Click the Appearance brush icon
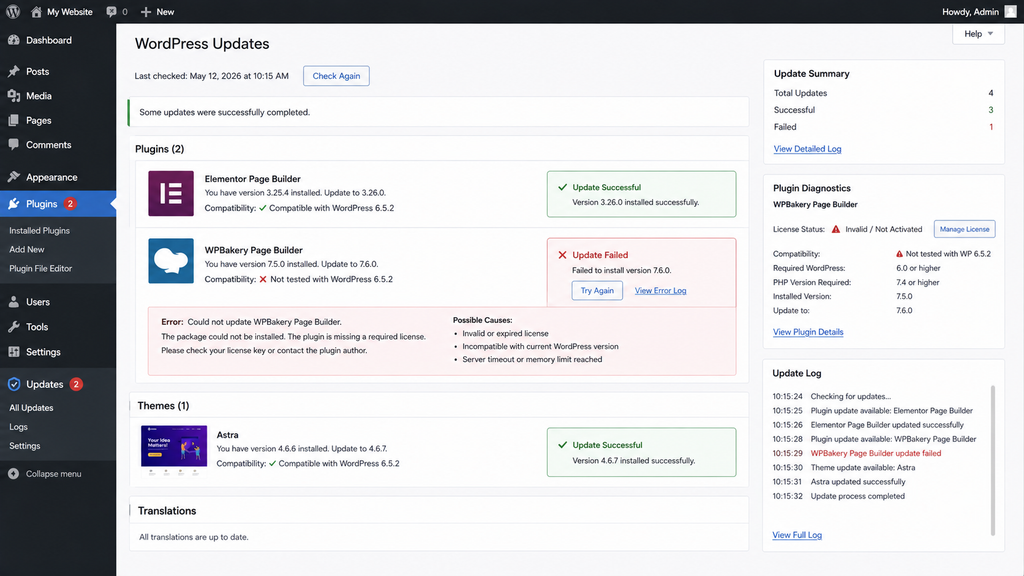Viewport: 1024px width, 576px height. tap(14, 177)
